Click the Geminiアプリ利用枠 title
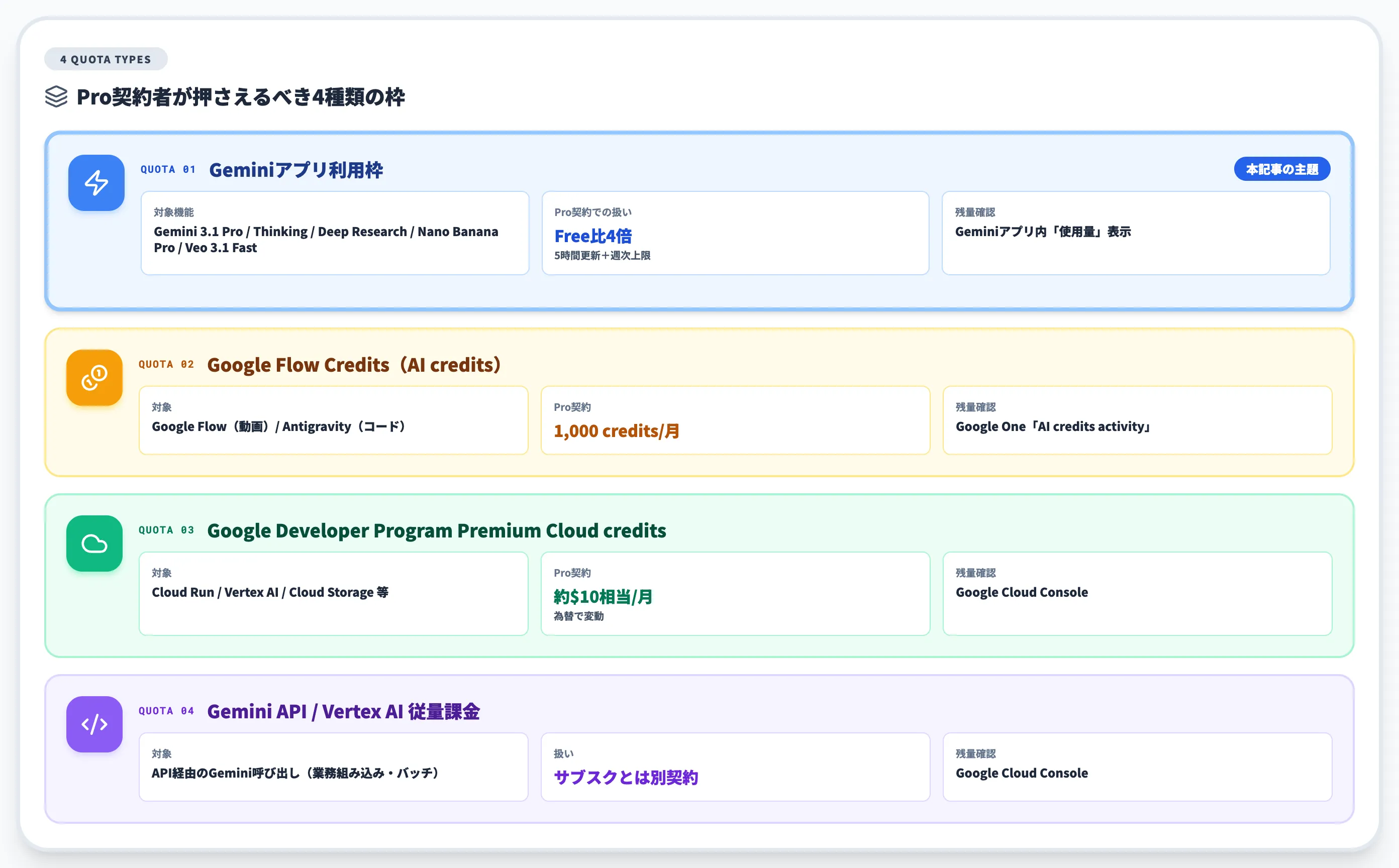The height and width of the screenshot is (868, 1399). [296, 170]
